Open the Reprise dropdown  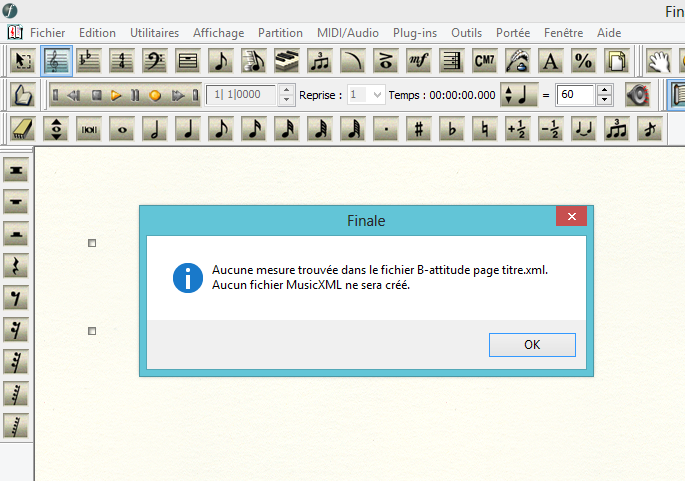376,95
